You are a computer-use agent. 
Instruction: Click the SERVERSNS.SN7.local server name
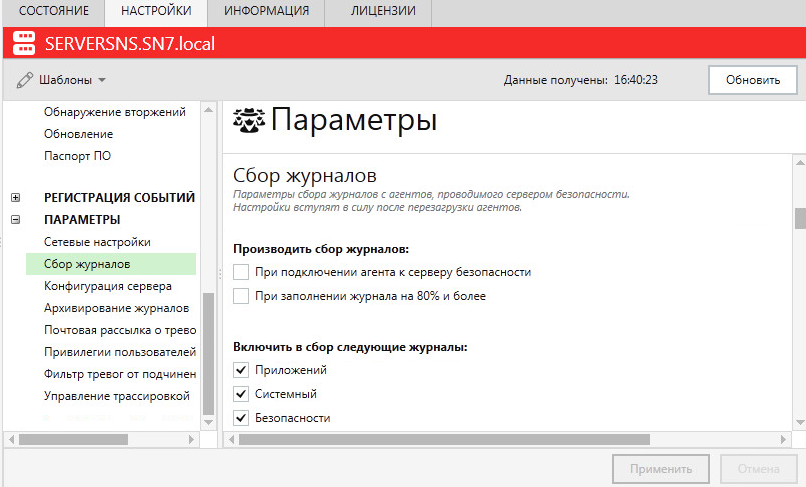pos(130,43)
